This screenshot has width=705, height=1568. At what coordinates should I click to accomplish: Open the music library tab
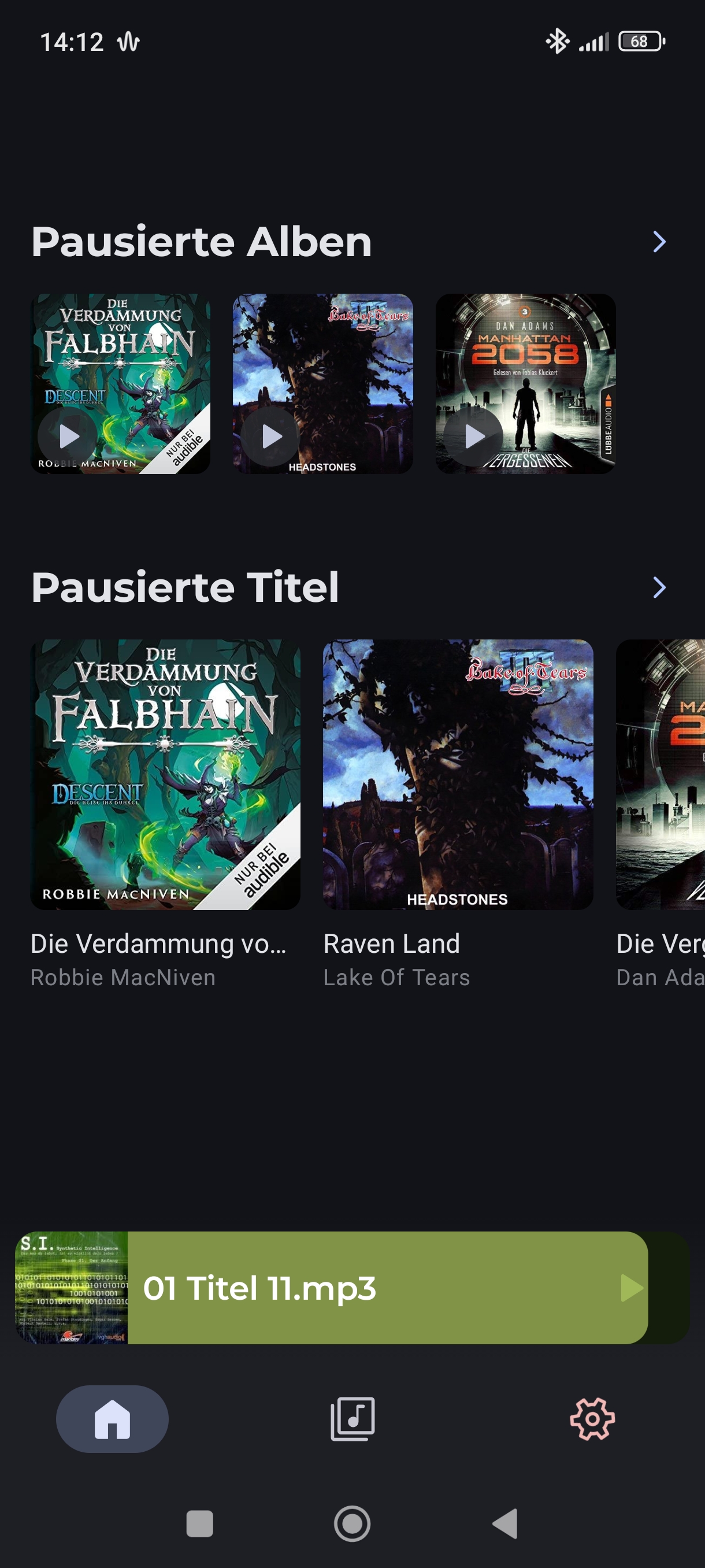coord(353,1419)
